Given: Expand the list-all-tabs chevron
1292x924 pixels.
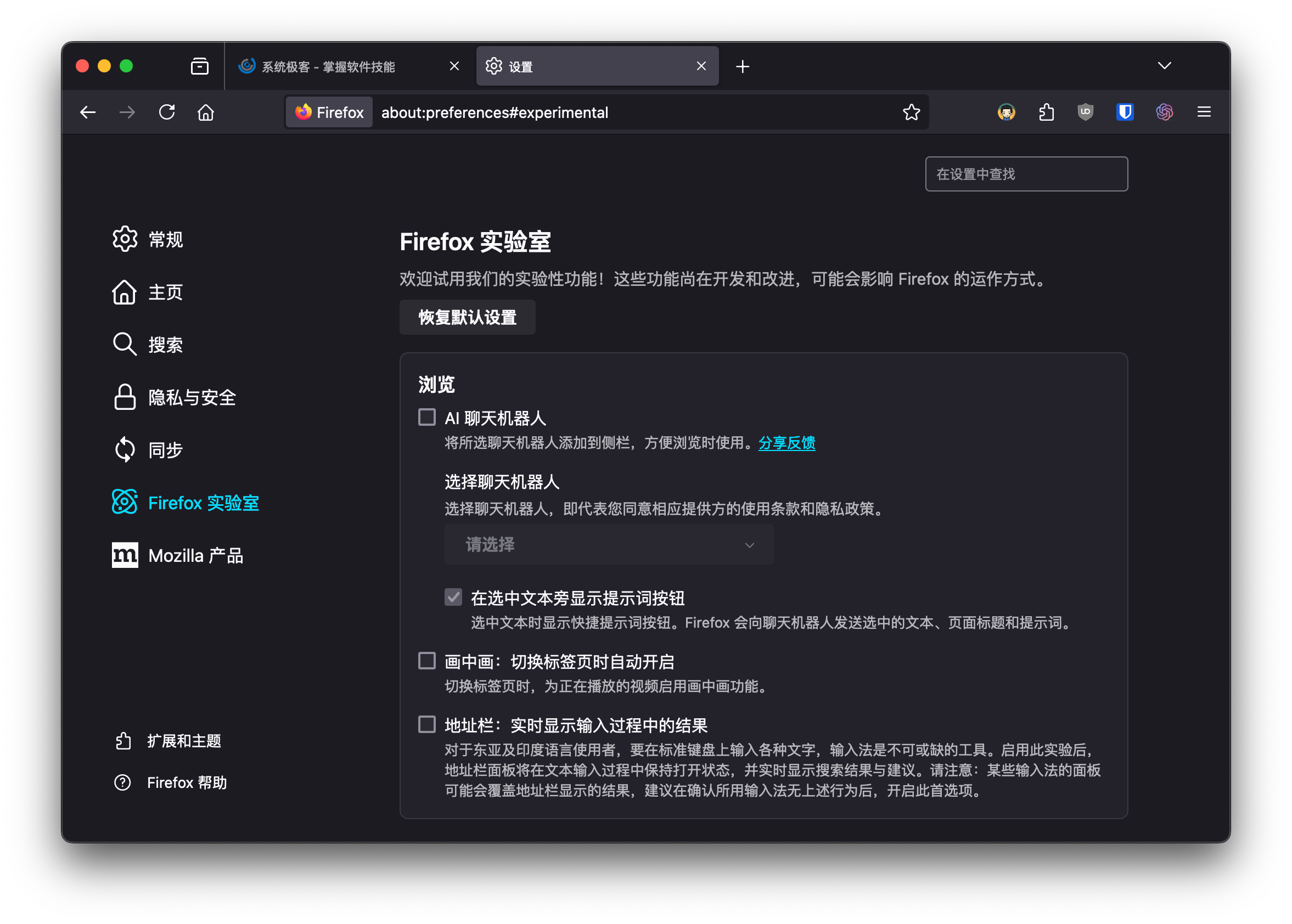Looking at the screenshot, I should [1165, 66].
